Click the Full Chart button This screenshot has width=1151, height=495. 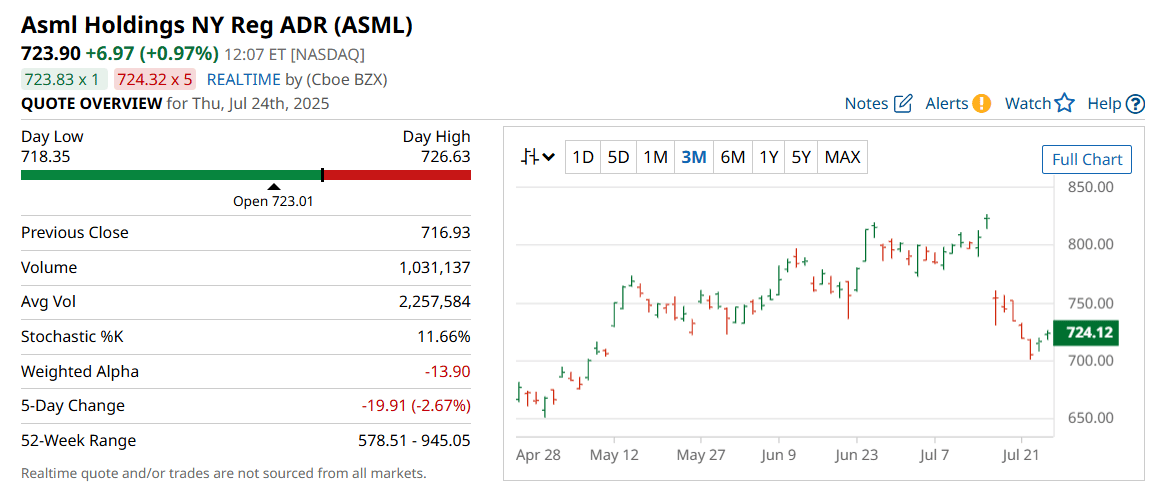pyautogui.click(x=1087, y=159)
